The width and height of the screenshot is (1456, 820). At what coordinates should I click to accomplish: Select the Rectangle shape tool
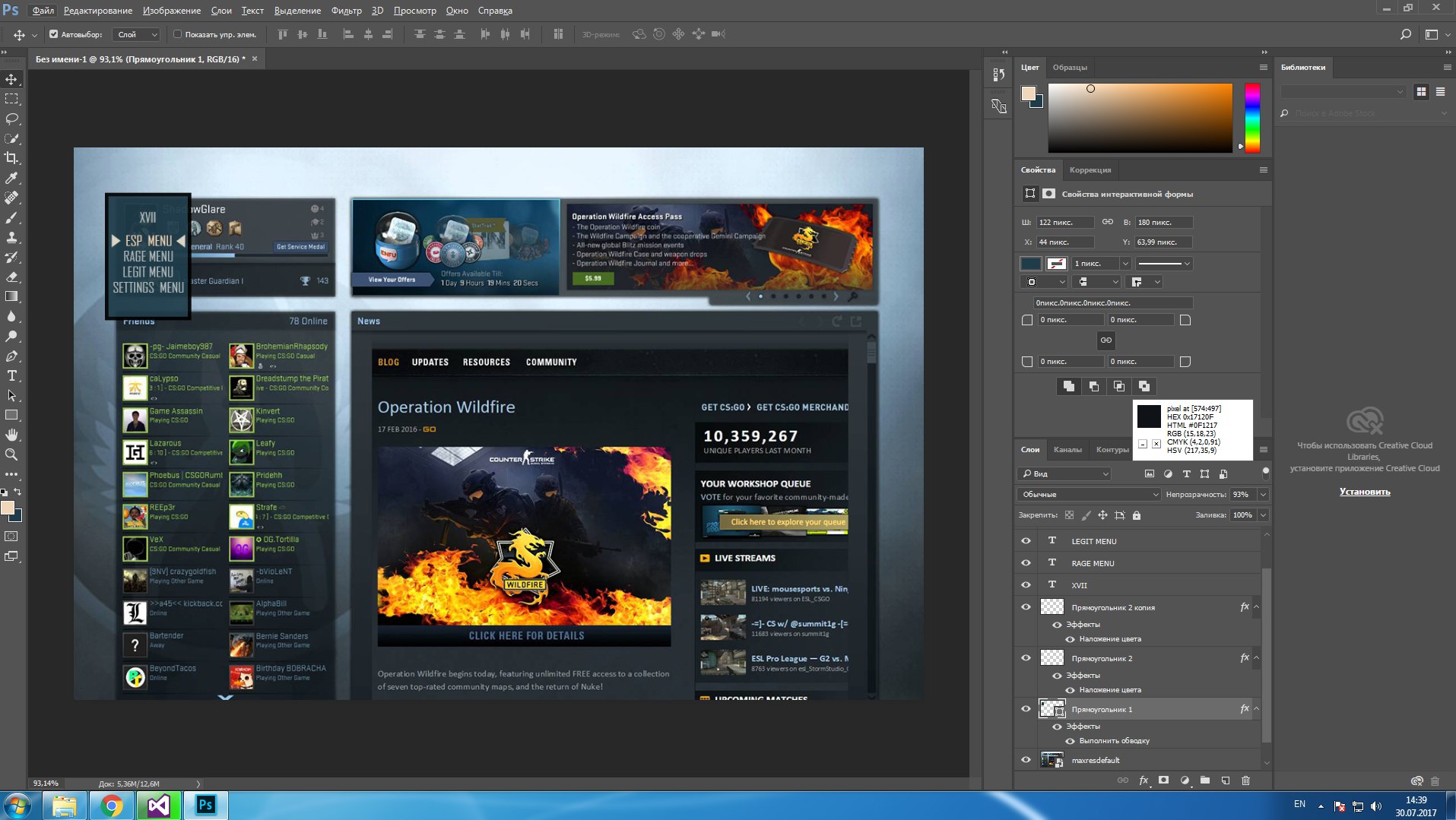tap(11, 415)
